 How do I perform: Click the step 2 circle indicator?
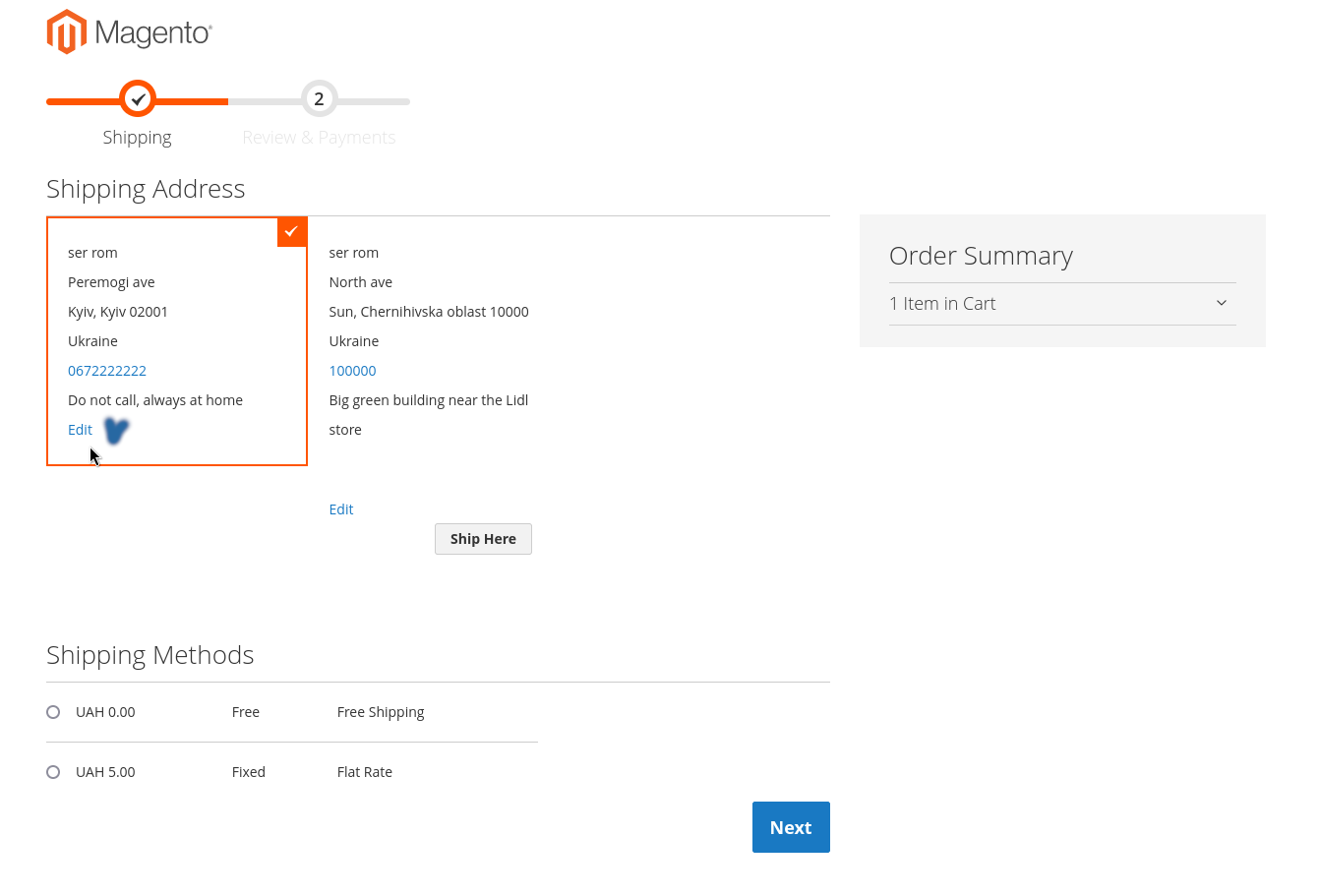(x=319, y=99)
